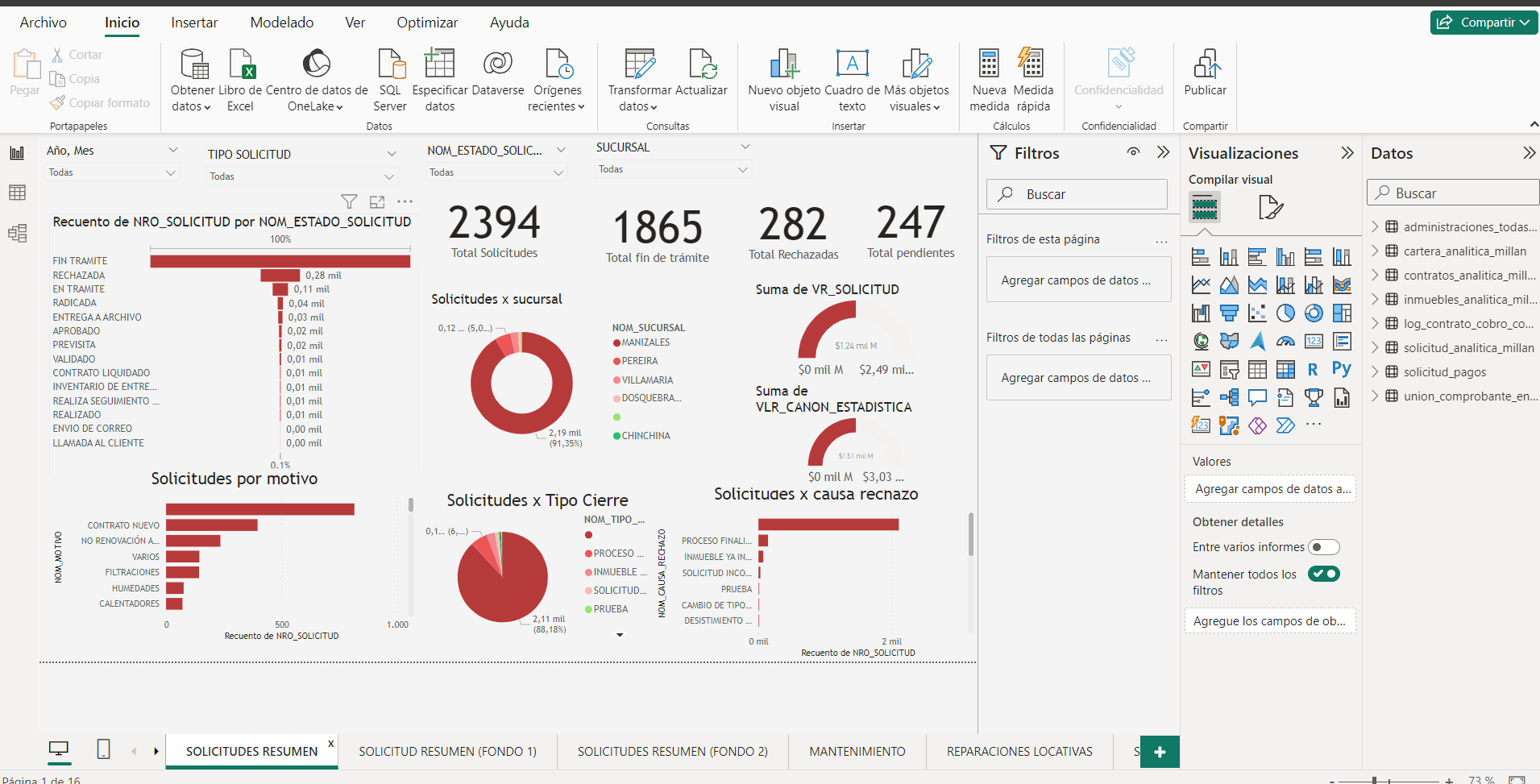This screenshot has height=784, width=1540.
Task: Switch to SOLICITUD RESUMEN (FONDO 1) tab
Action: tap(447, 751)
